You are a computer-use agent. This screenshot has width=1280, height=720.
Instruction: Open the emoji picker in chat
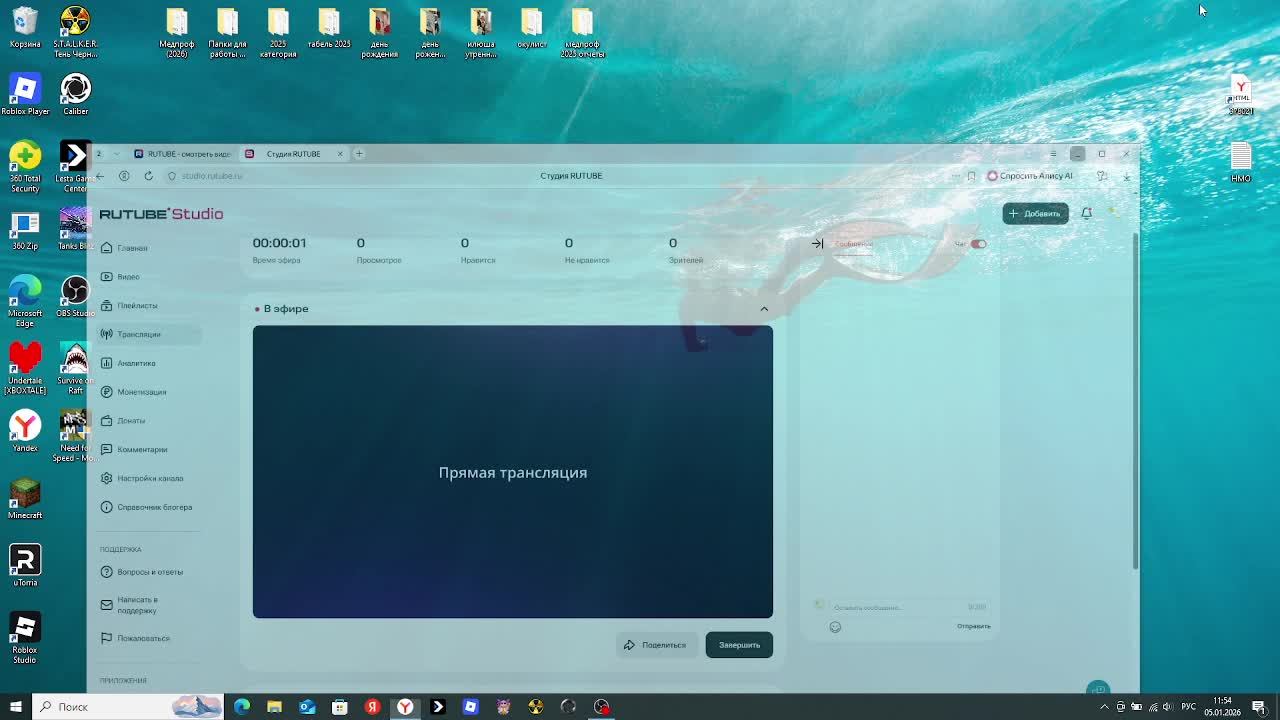[835, 627]
